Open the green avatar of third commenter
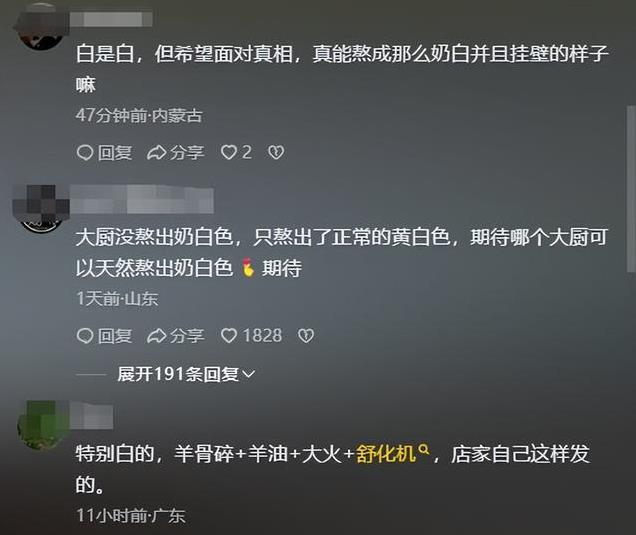636x535 pixels. (42, 425)
